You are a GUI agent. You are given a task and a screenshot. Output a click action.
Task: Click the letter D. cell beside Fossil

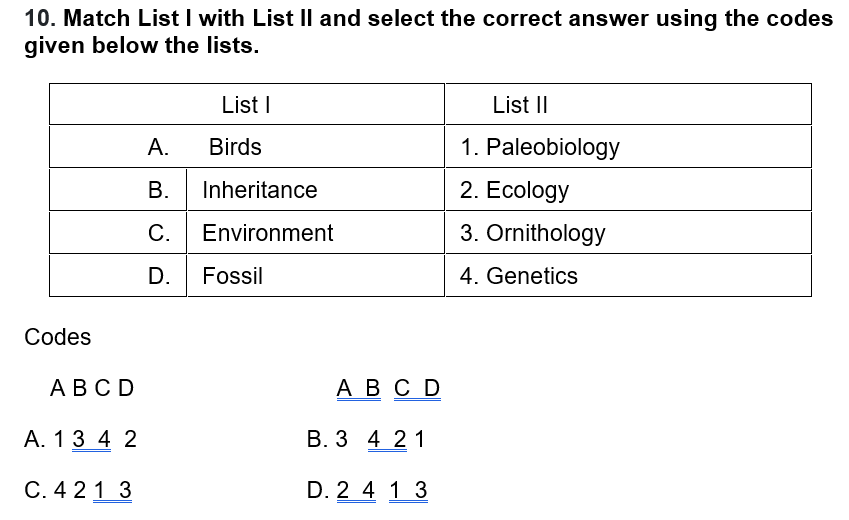[158, 276]
